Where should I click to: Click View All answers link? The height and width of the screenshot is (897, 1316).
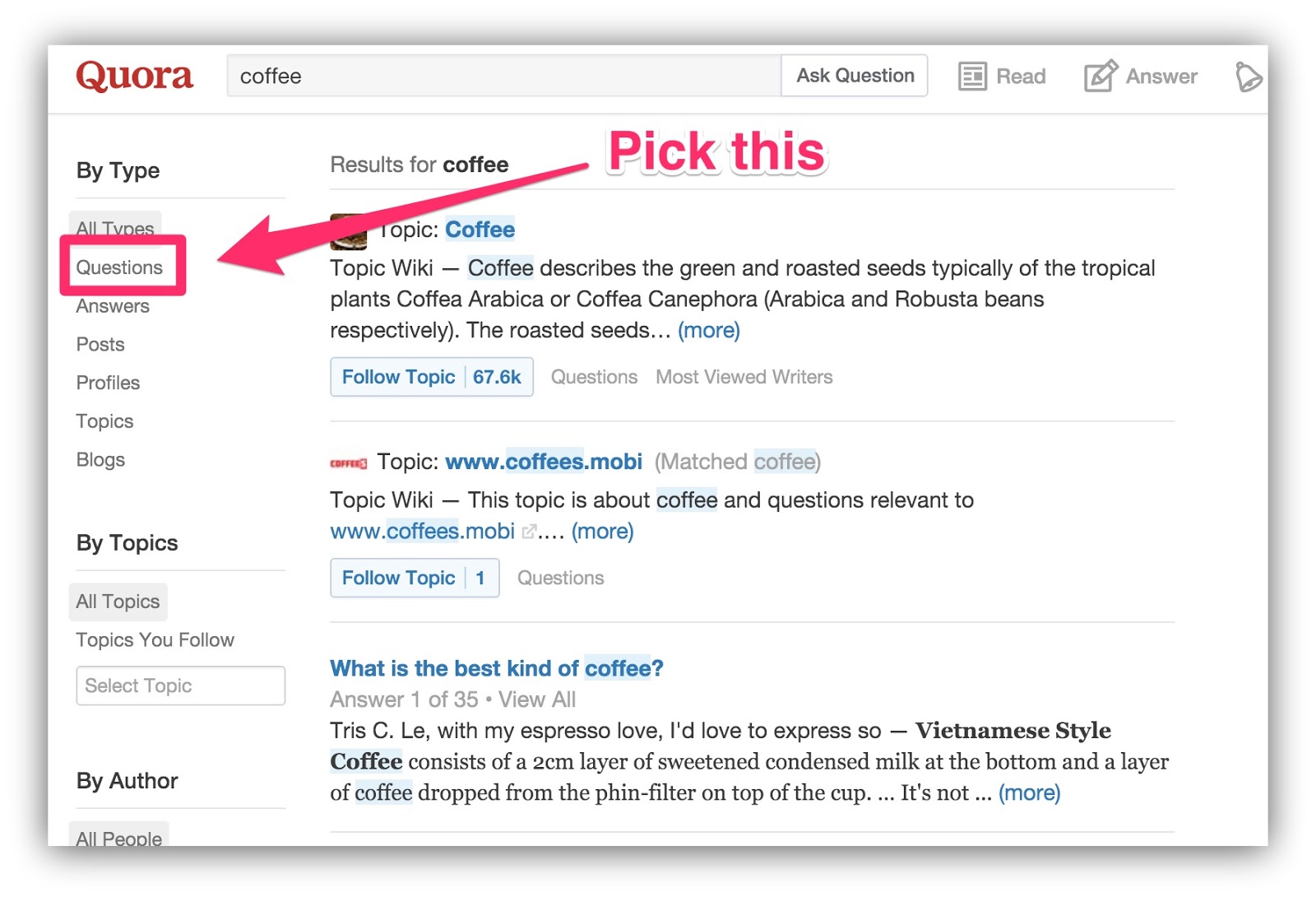point(536,699)
